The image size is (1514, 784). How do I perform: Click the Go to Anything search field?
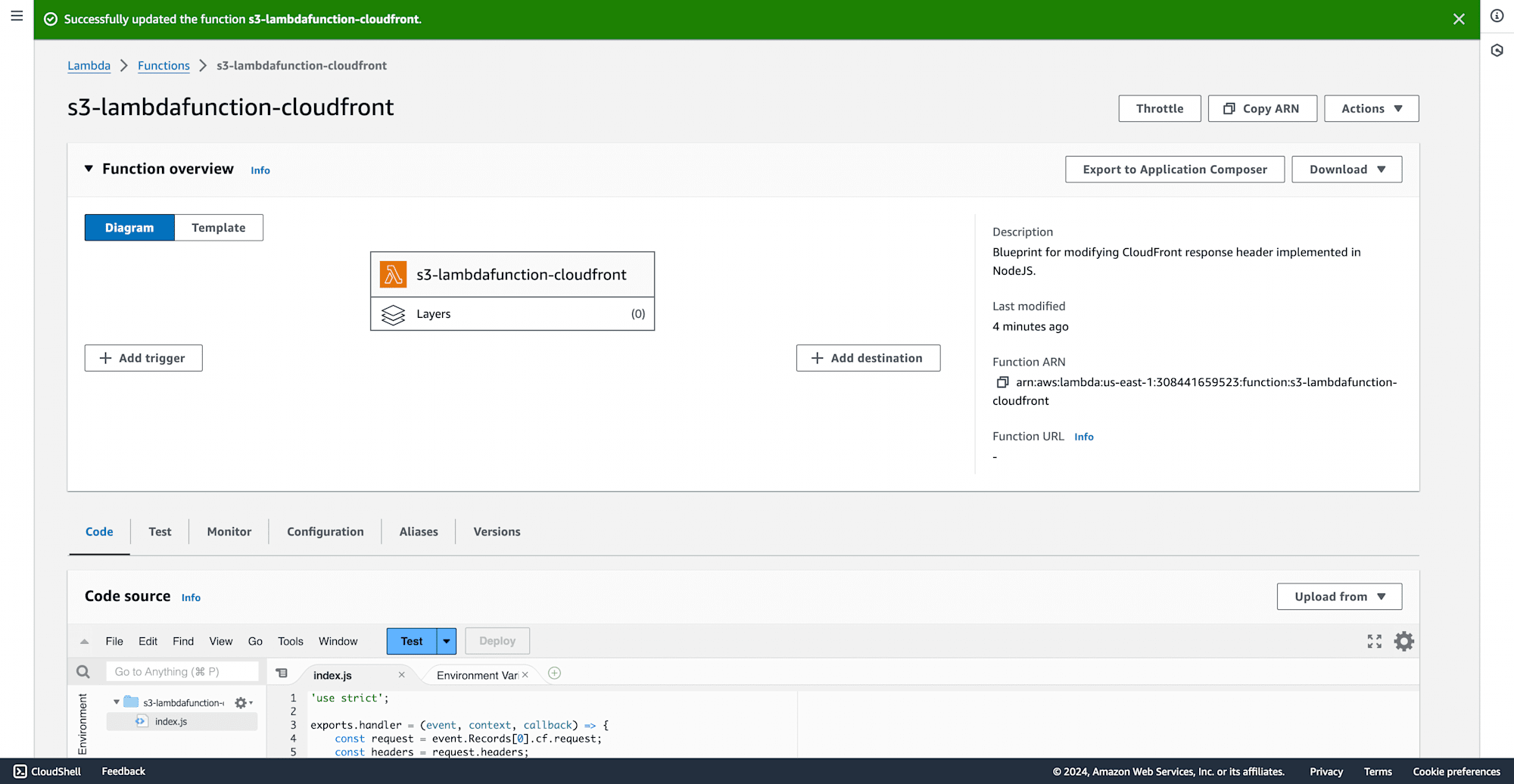click(x=182, y=672)
